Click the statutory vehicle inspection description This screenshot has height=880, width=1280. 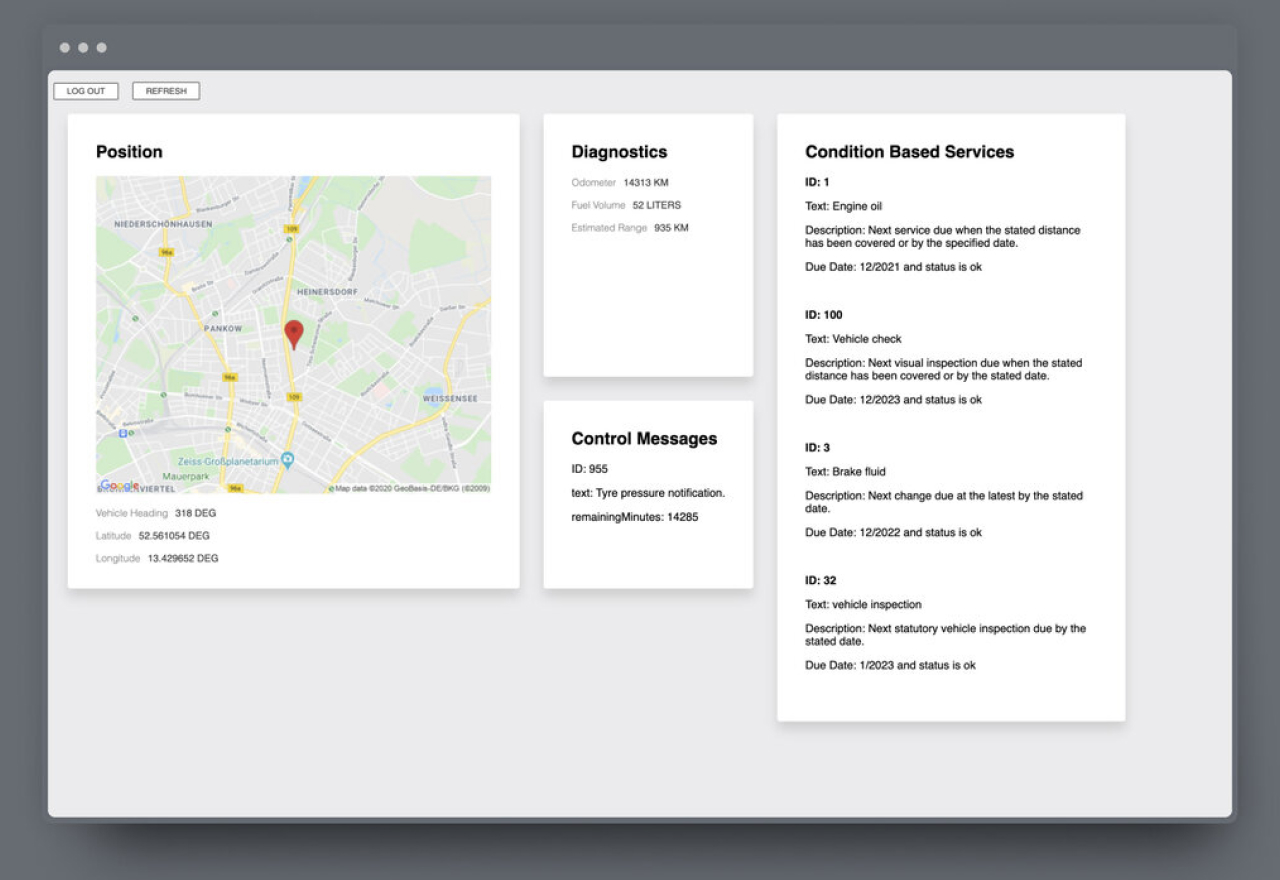pos(945,635)
